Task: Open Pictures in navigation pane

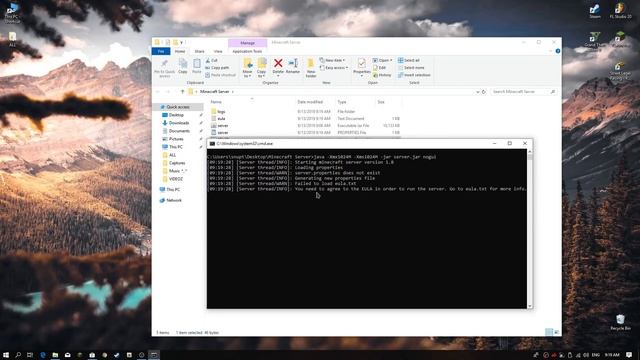Action: click(x=176, y=139)
